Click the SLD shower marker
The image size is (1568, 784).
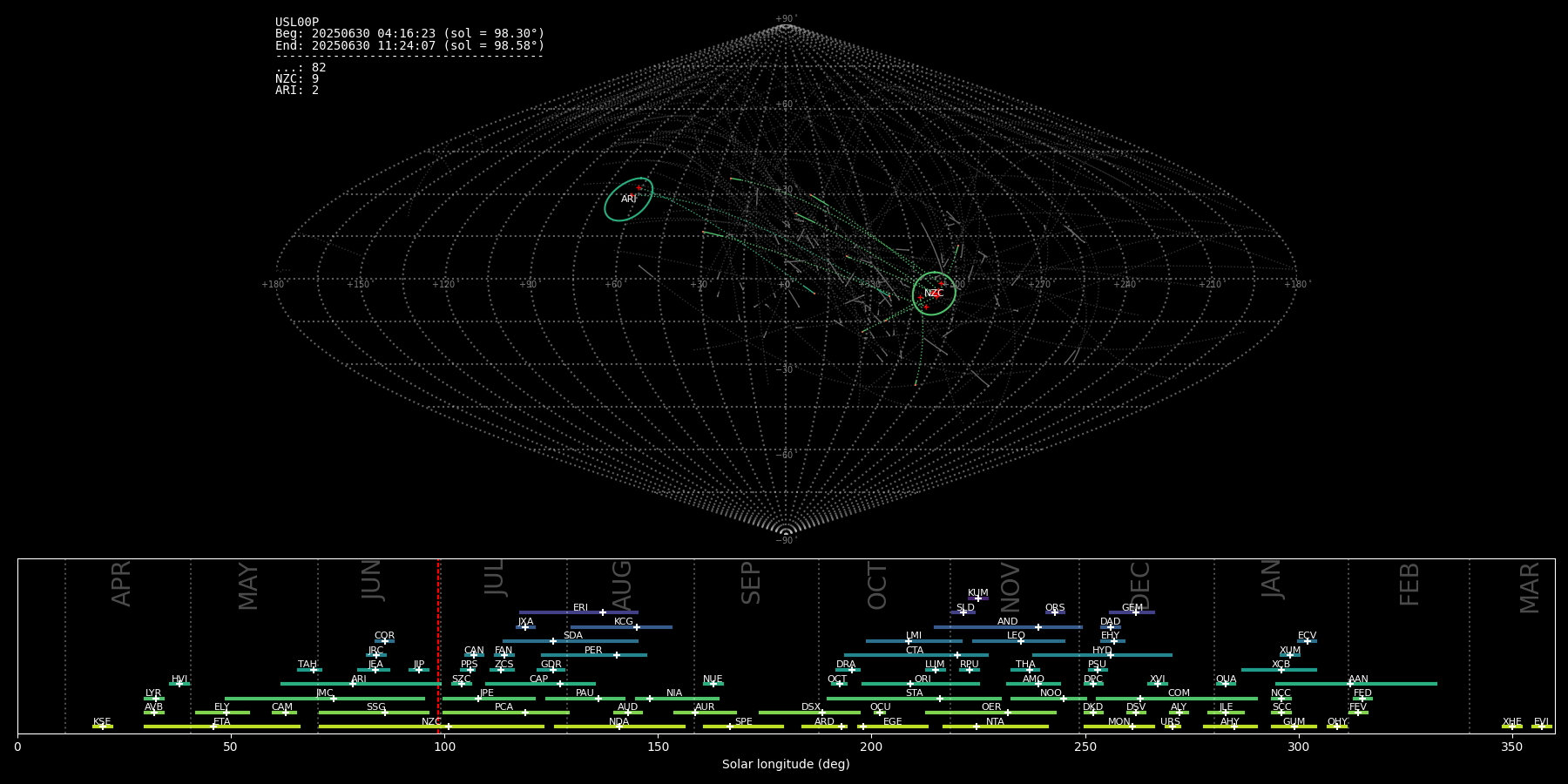963,612
